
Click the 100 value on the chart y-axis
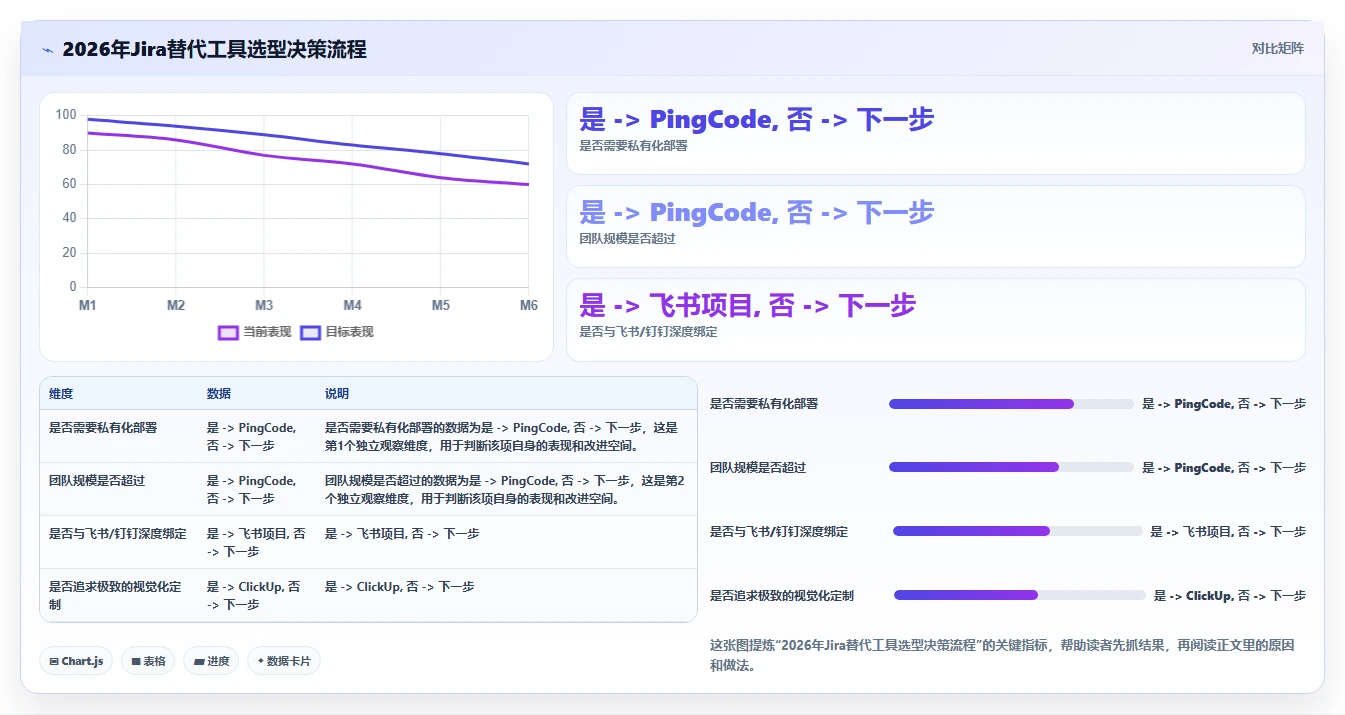point(66,115)
